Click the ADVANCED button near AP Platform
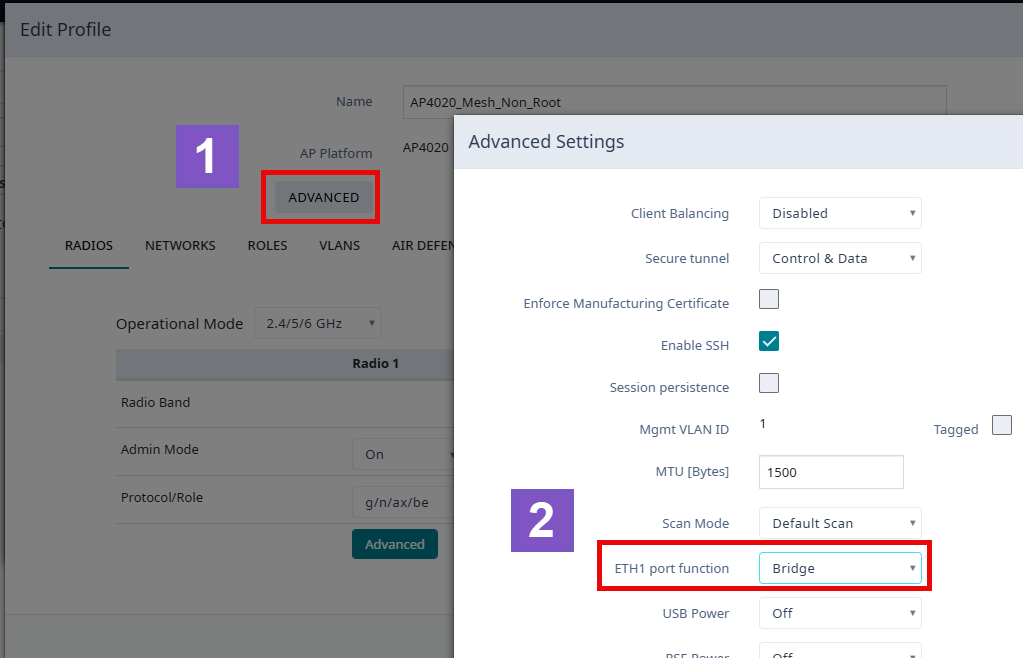1023x658 pixels. click(320, 197)
